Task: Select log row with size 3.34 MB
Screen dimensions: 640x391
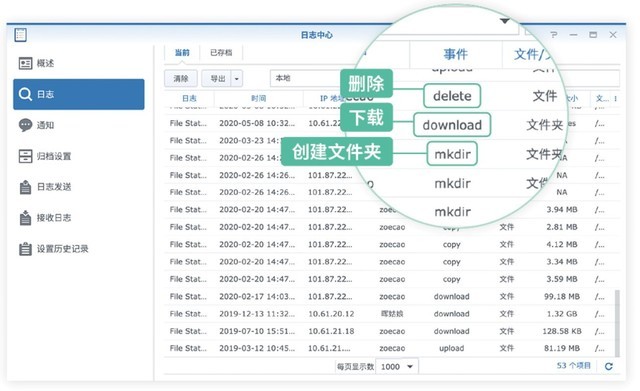Action: pyautogui.click(x=391, y=262)
